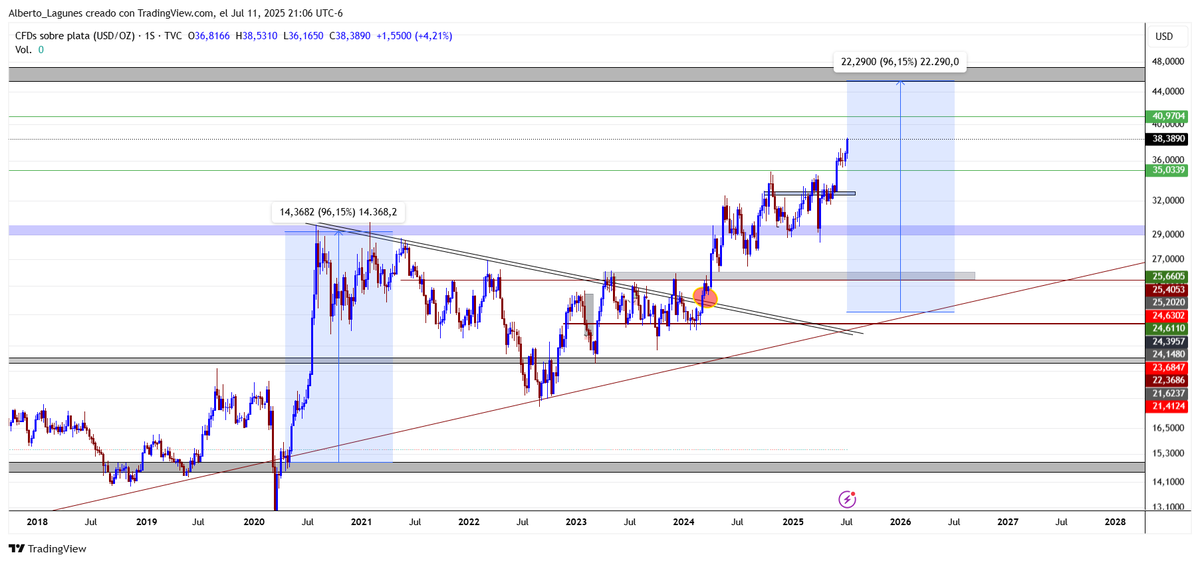The height and width of the screenshot is (563, 1200).
Task: Click the 2022 label on the time axis
Action: click(468, 522)
